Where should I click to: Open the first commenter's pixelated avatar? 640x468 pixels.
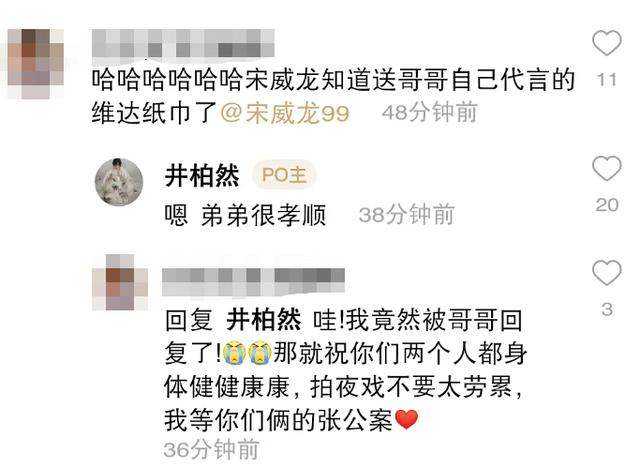click(36, 64)
